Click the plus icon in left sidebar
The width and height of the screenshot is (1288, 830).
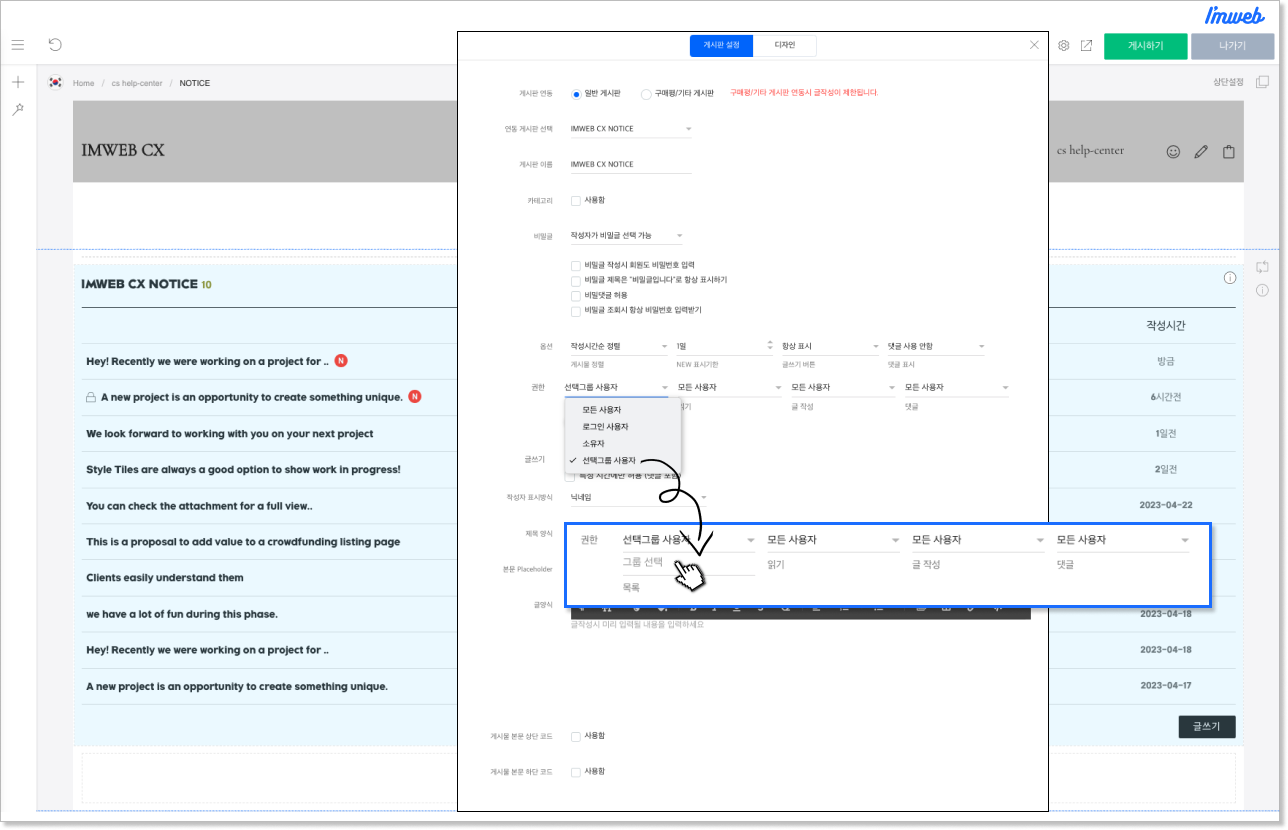pyautogui.click(x=18, y=82)
